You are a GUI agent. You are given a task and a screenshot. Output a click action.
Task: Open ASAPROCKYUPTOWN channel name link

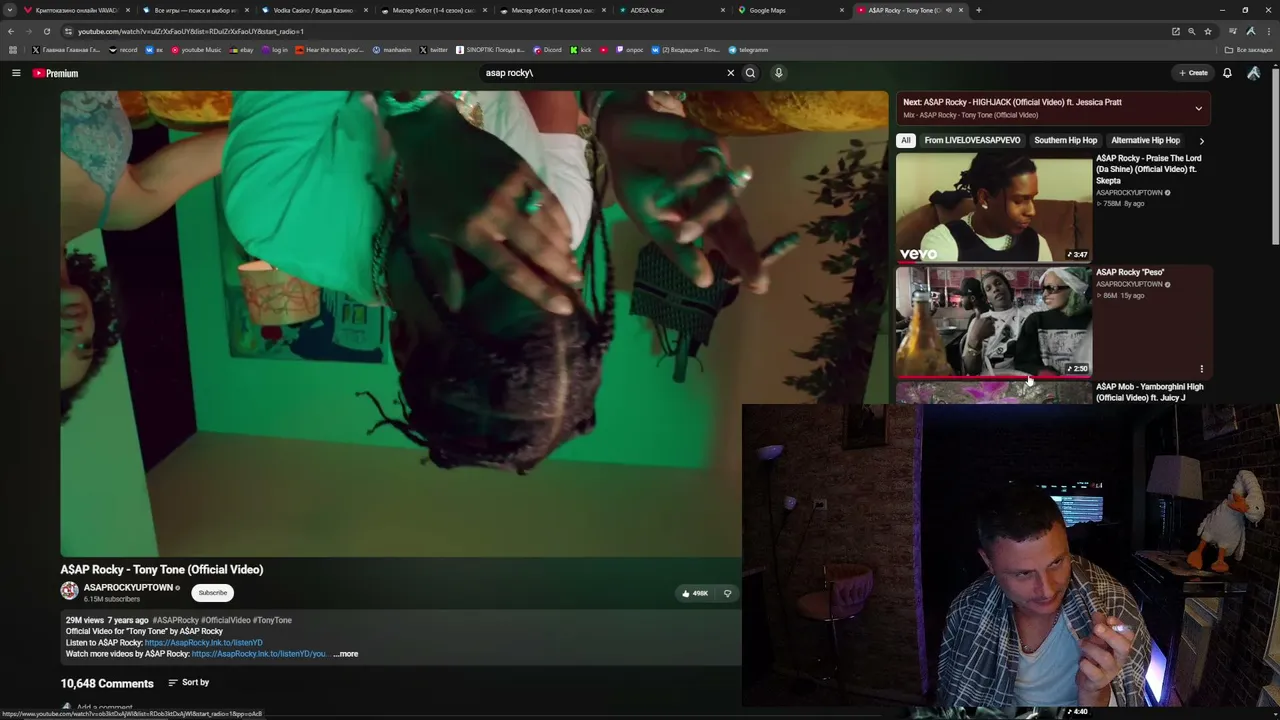click(128, 588)
